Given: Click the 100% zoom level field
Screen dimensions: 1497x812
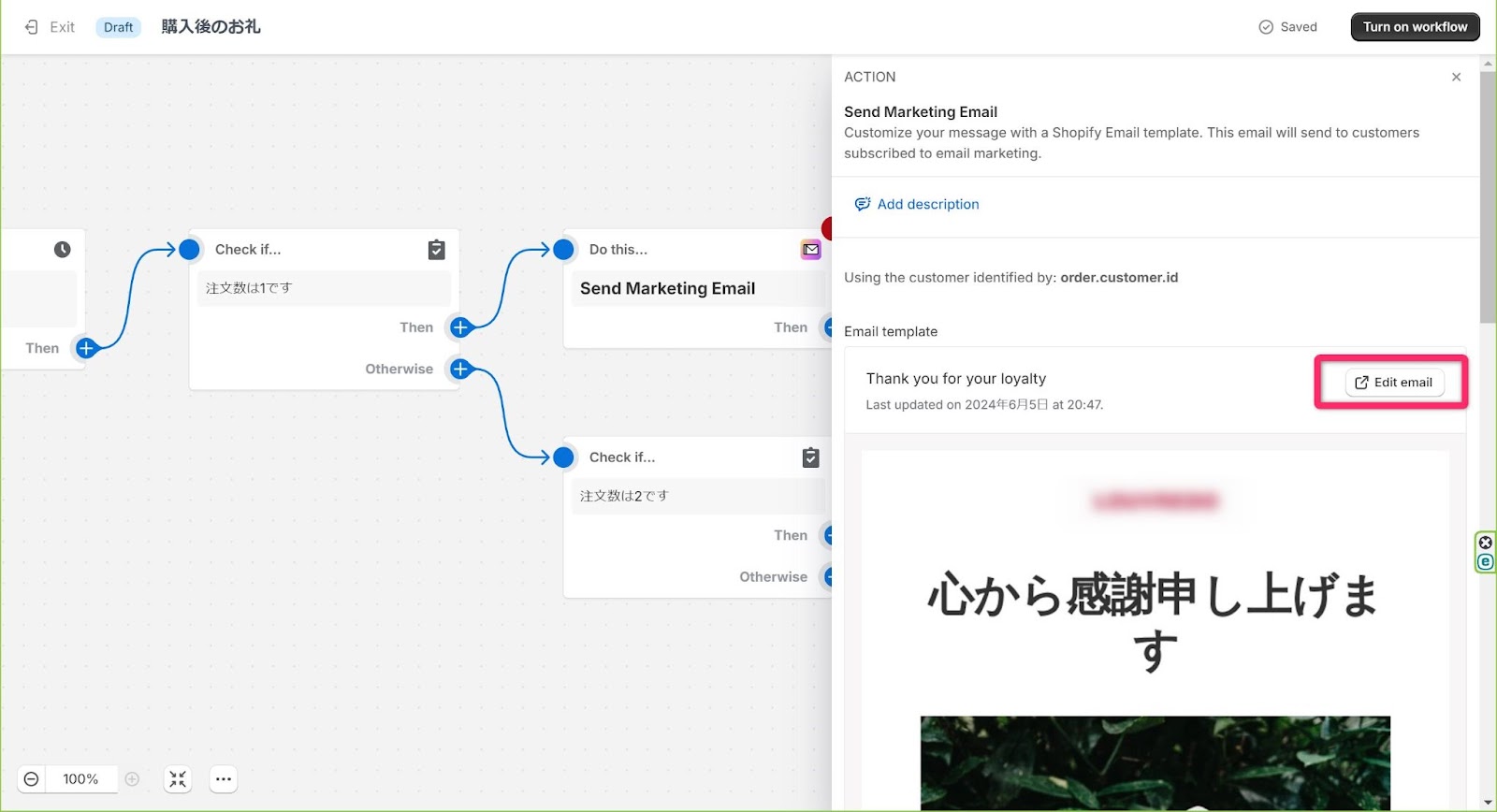Looking at the screenshot, I should 80,779.
